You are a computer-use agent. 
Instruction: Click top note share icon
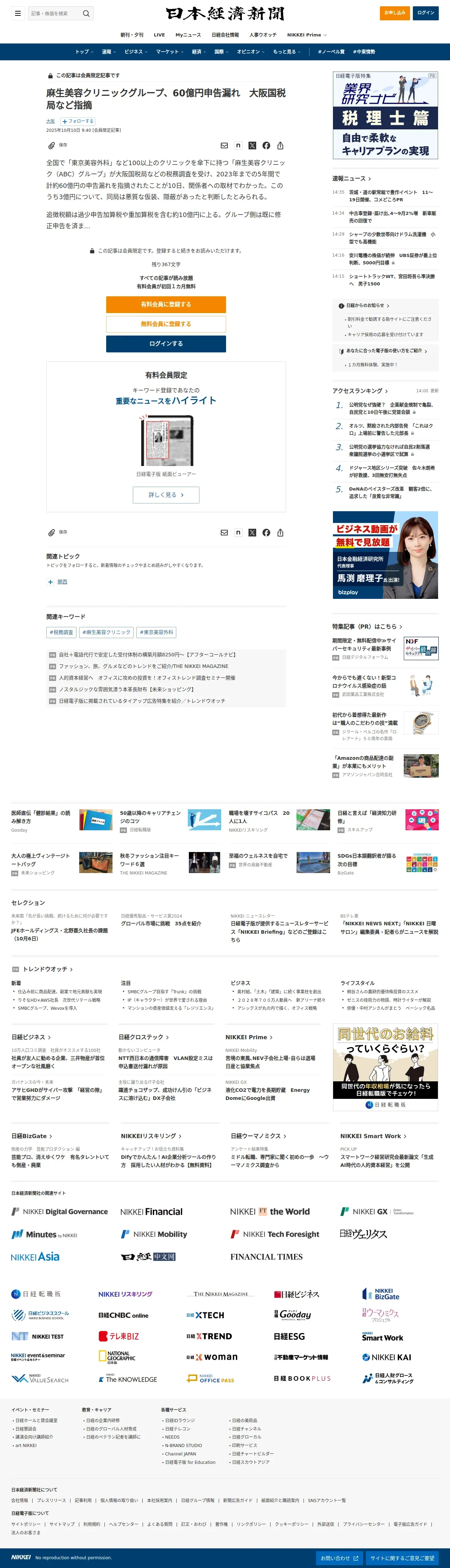pyautogui.click(x=238, y=146)
